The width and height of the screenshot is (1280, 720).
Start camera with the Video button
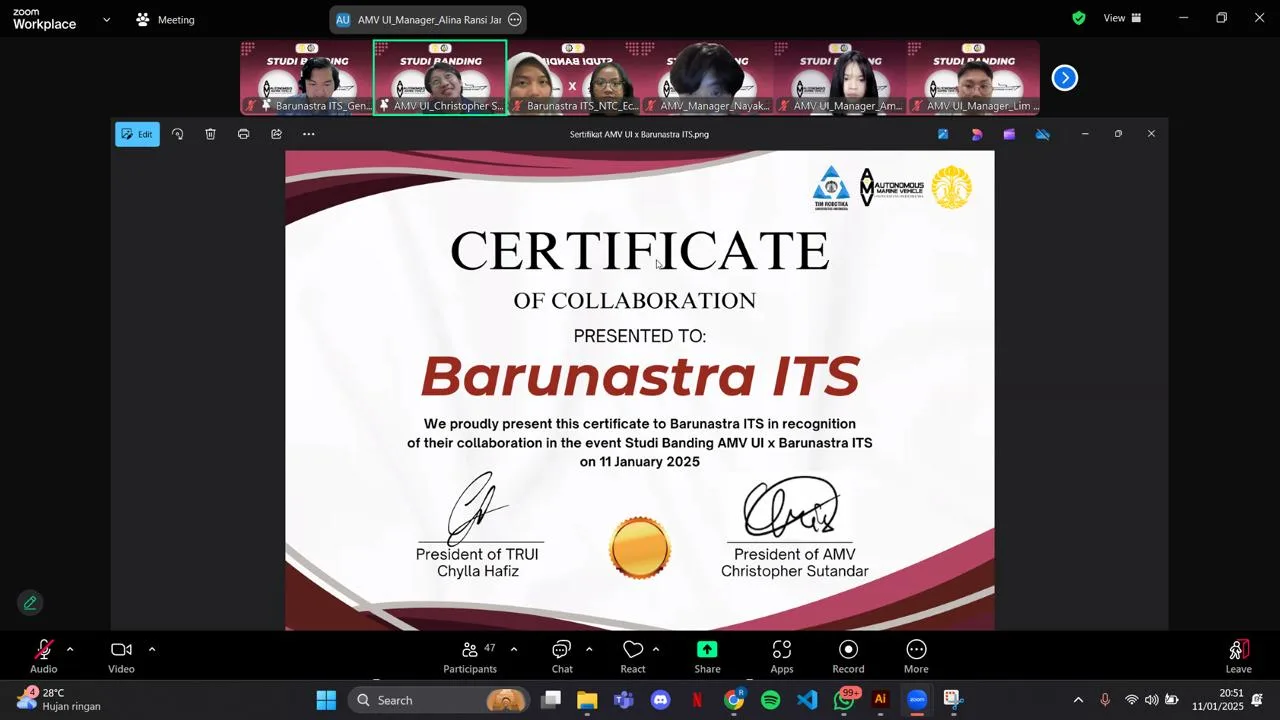click(121, 656)
